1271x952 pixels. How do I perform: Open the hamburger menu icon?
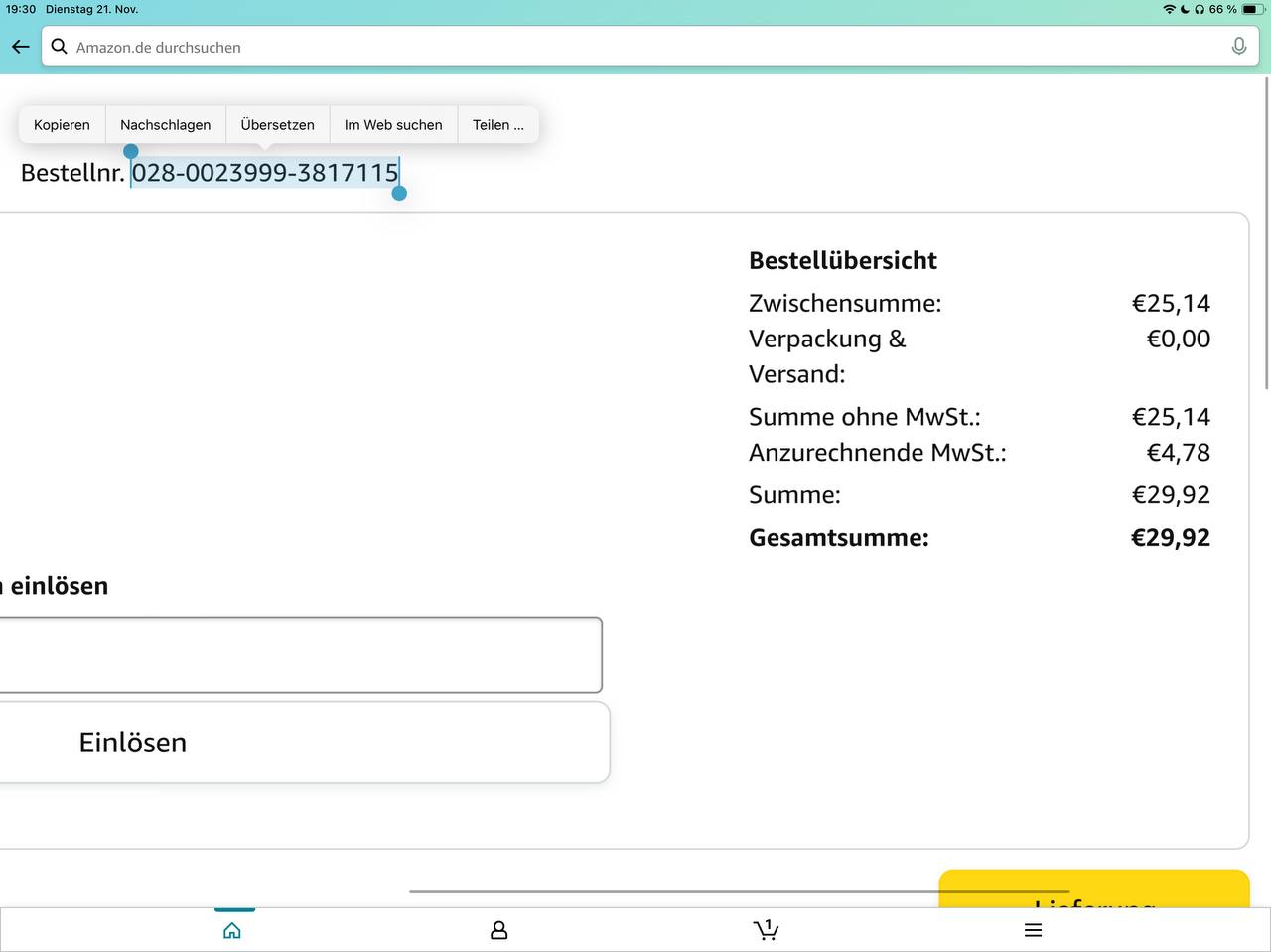(x=1033, y=930)
